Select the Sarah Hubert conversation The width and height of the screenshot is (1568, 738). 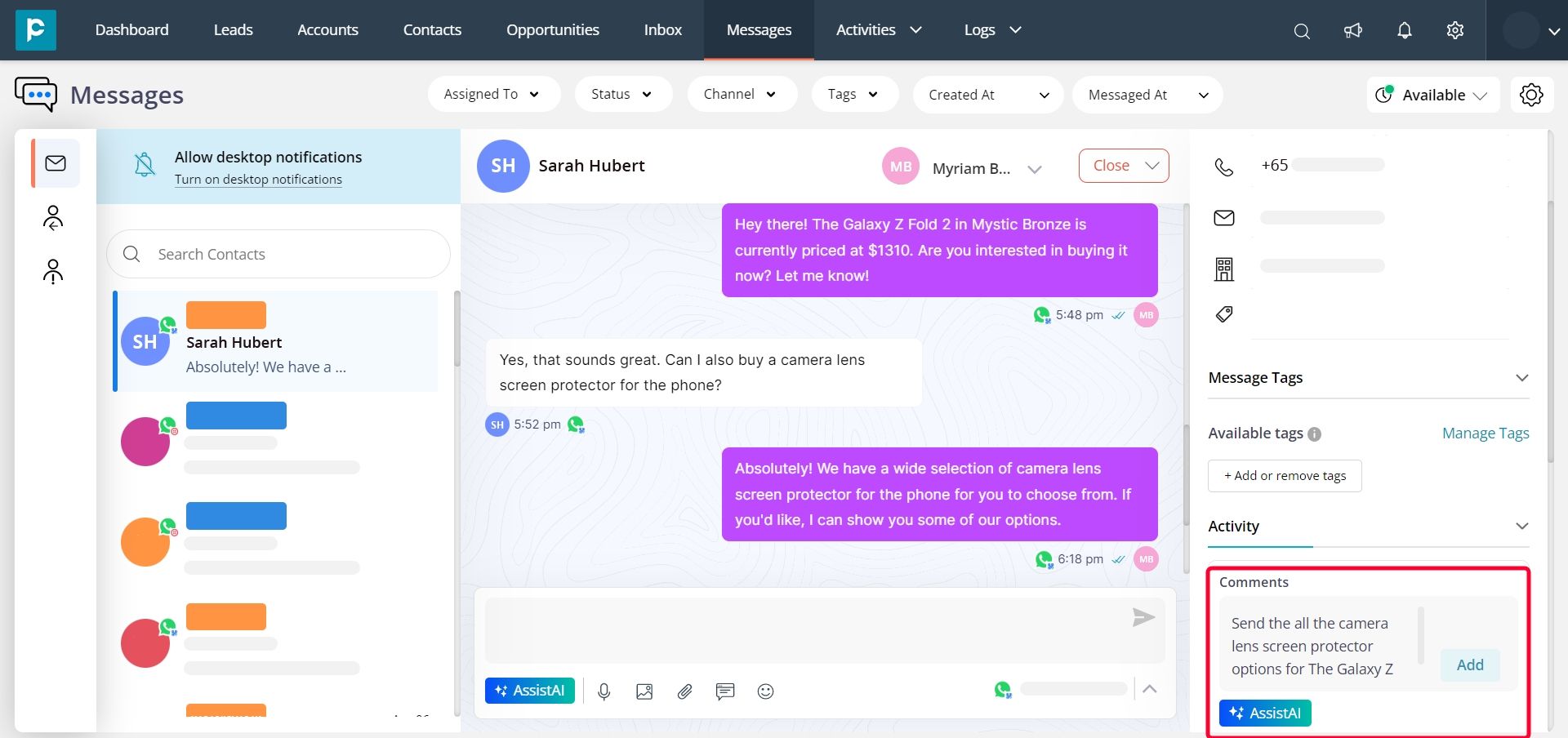coord(276,341)
